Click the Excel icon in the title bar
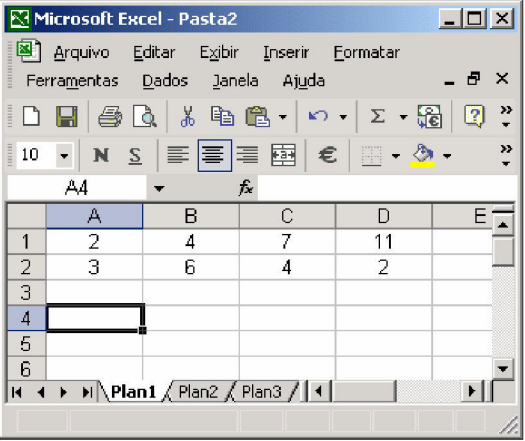525x441 pixels. [x=20, y=19]
